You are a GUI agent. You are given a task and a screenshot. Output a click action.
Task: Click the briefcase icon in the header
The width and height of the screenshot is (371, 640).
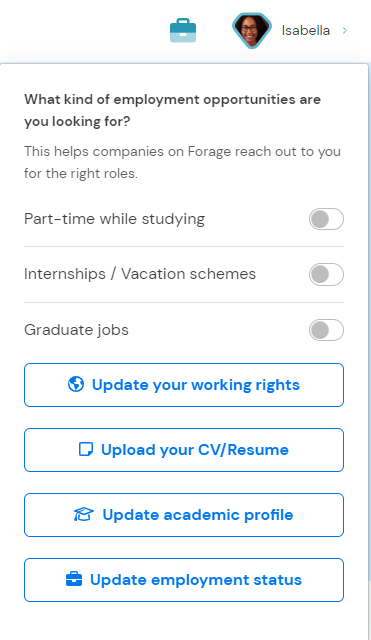183,31
